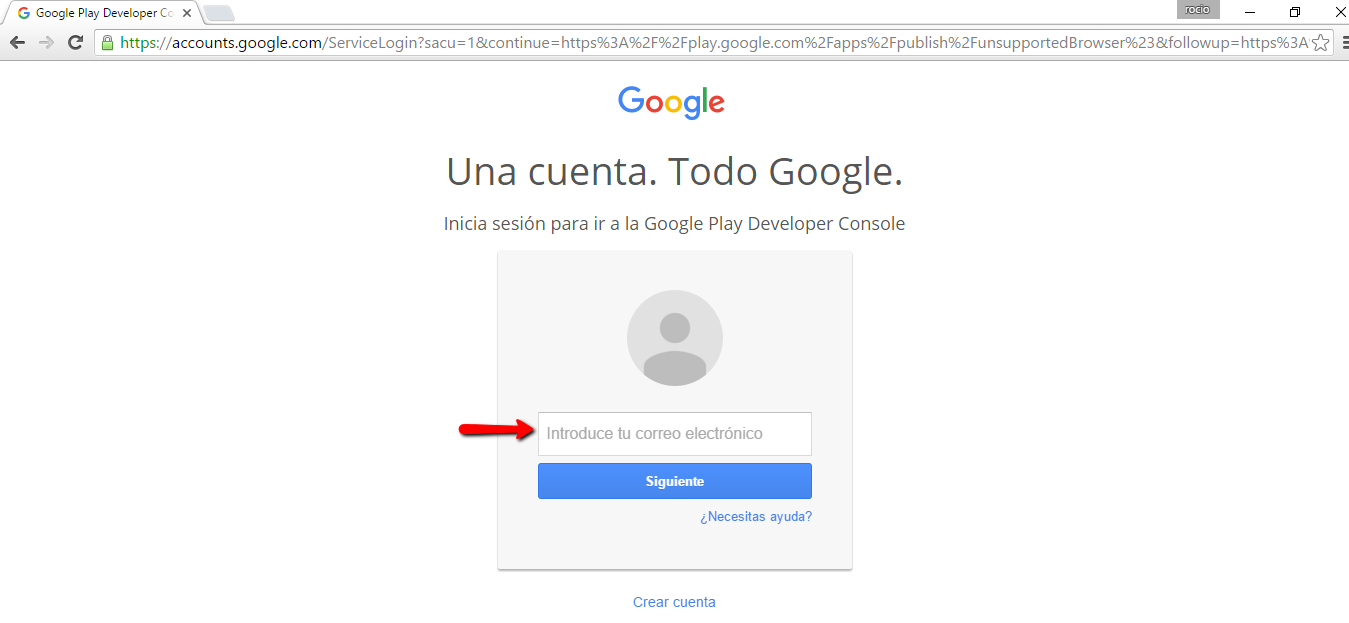The width and height of the screenshot is (1349, 623).
Task: Click the Google logo
Action: [x=671, y=102]
